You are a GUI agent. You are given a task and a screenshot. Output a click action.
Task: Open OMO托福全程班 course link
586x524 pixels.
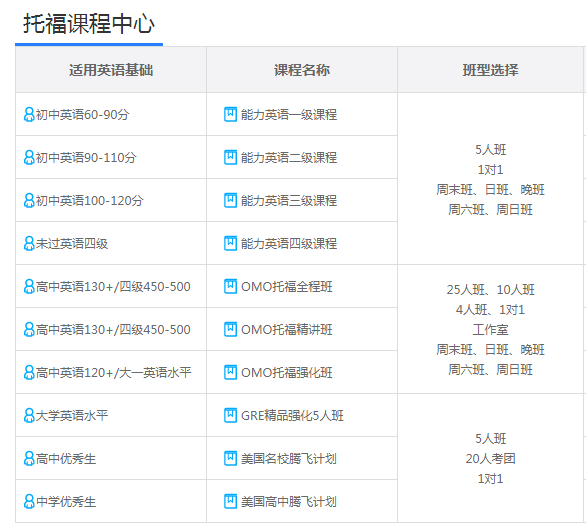point(287,287)
